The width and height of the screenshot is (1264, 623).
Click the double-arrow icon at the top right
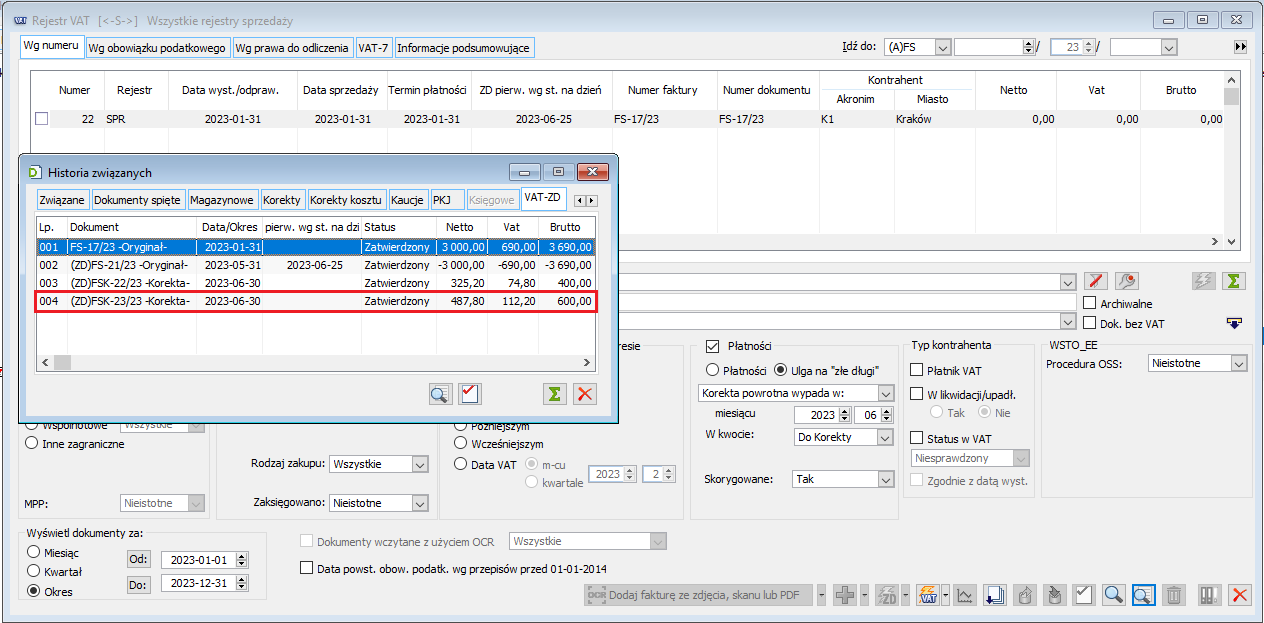tap(1240, 47)
